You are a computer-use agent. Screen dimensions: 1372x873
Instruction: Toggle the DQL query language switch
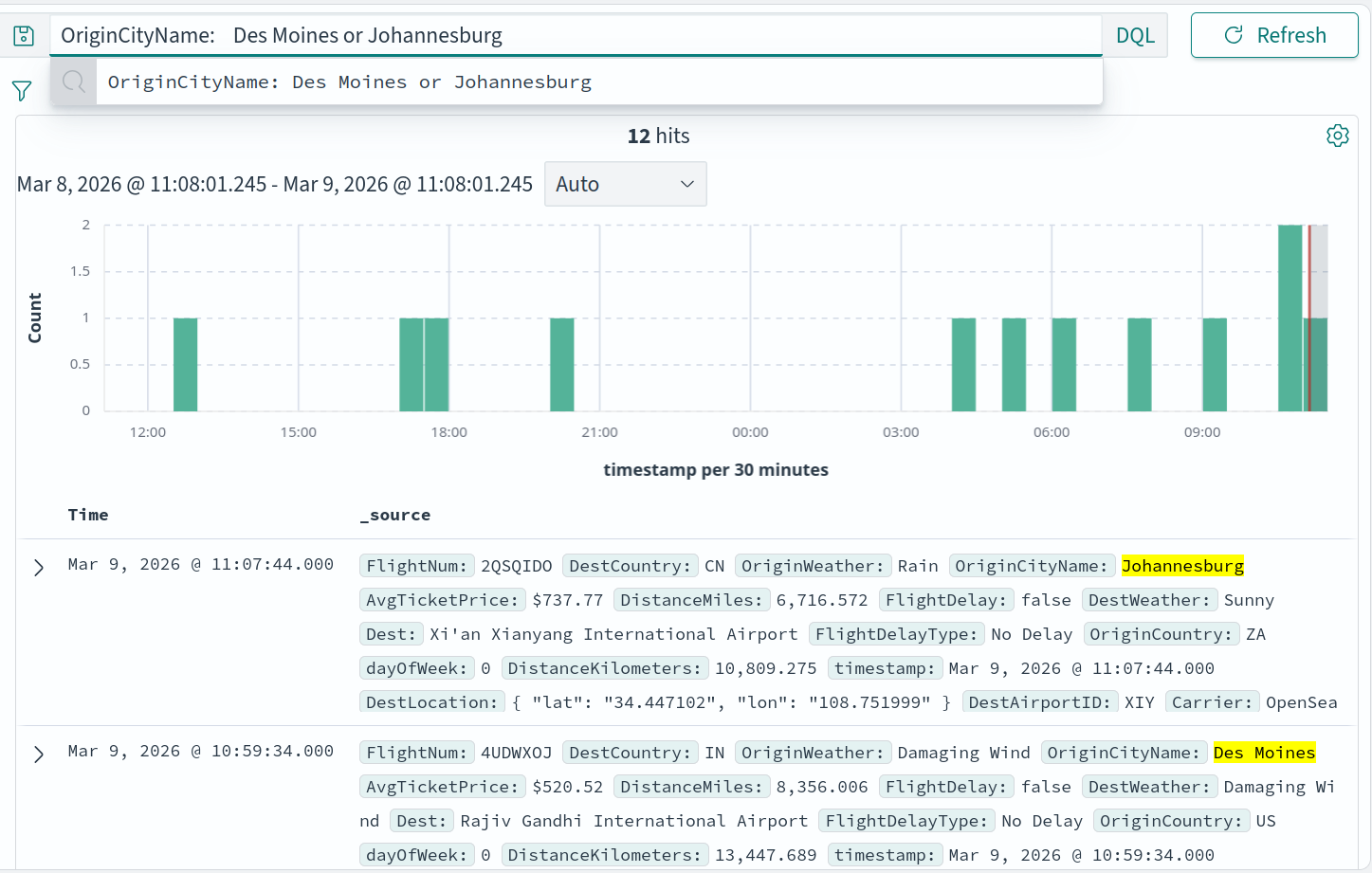tap(1135, 36)
